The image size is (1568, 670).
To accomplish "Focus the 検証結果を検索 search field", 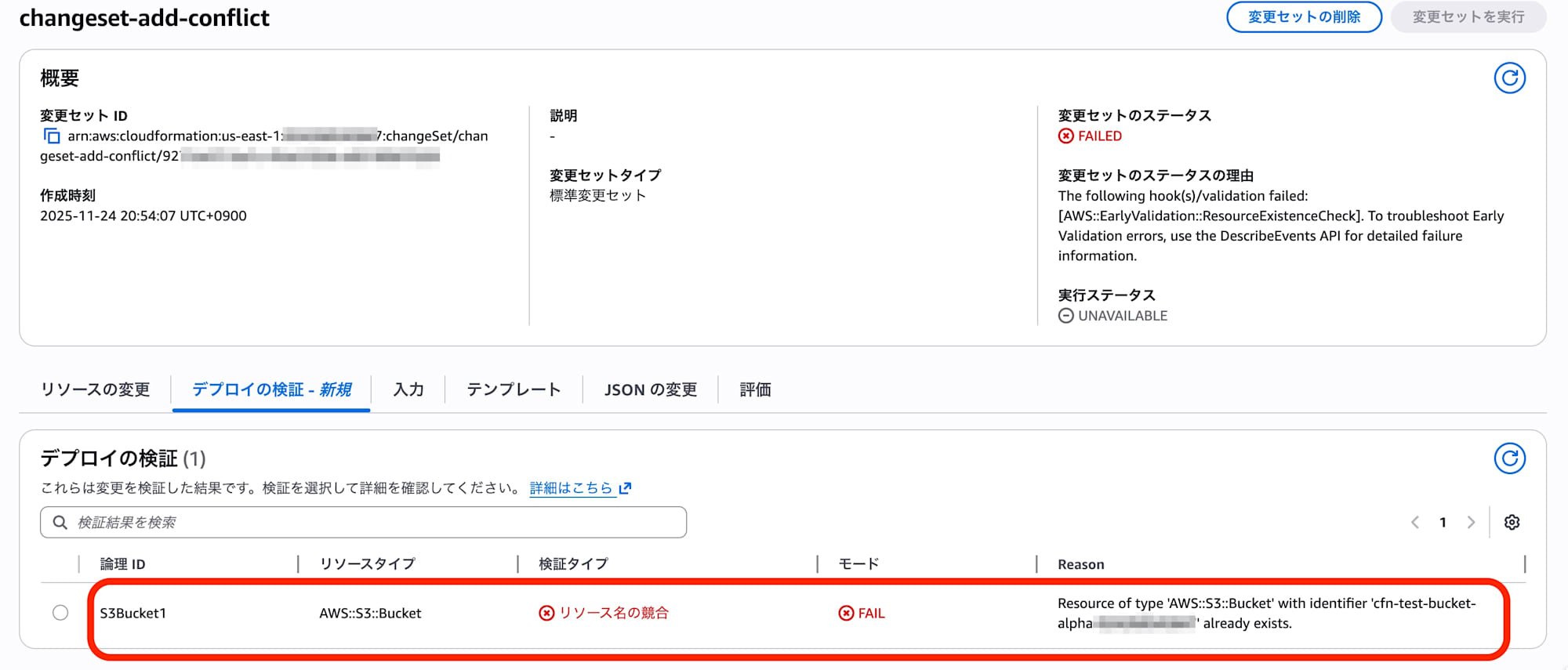I will click(363, 522).
